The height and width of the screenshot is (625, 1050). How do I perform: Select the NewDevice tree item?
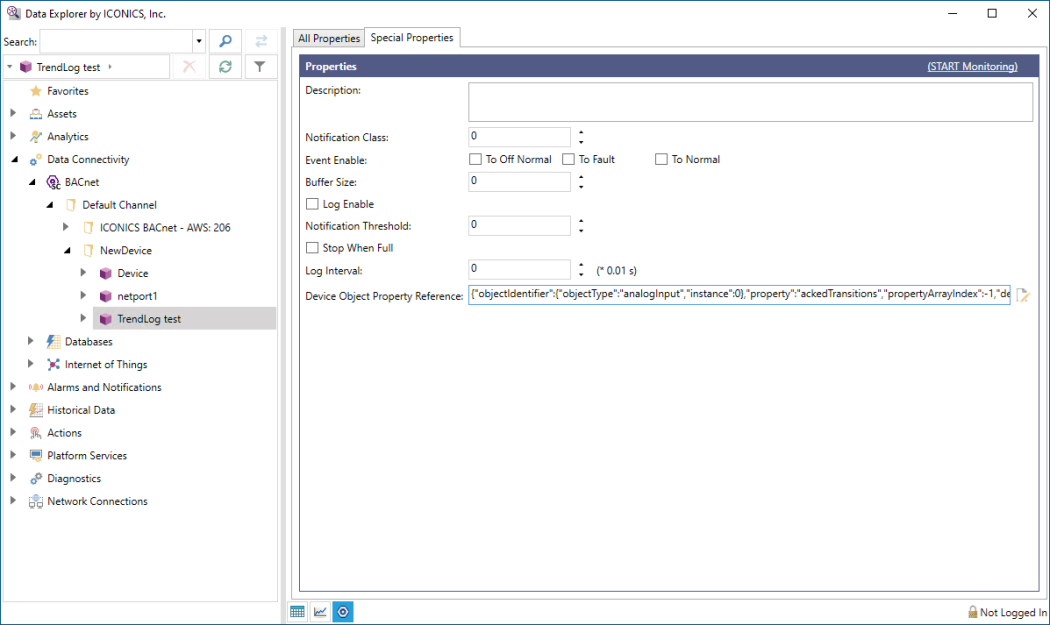(126, 251)
